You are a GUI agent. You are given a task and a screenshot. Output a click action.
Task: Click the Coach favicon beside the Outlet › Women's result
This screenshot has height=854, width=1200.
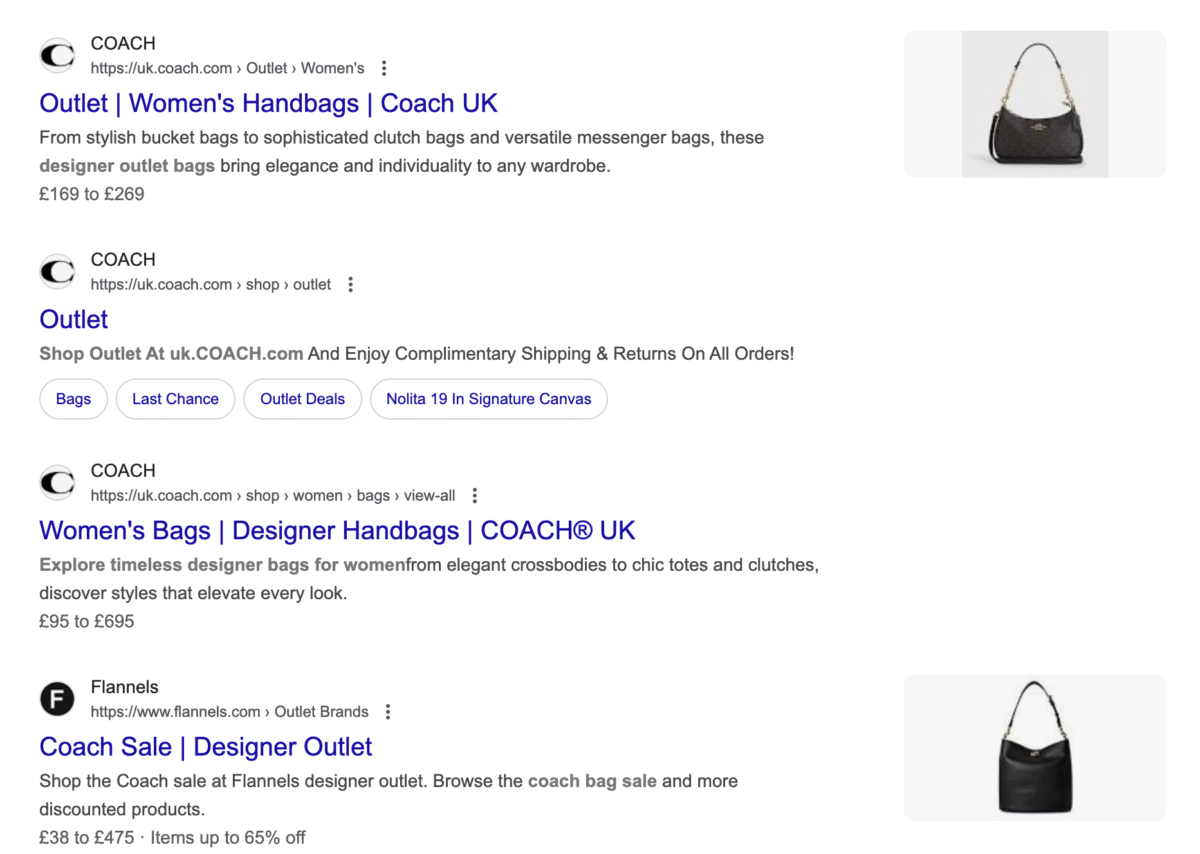pos(57,55)
